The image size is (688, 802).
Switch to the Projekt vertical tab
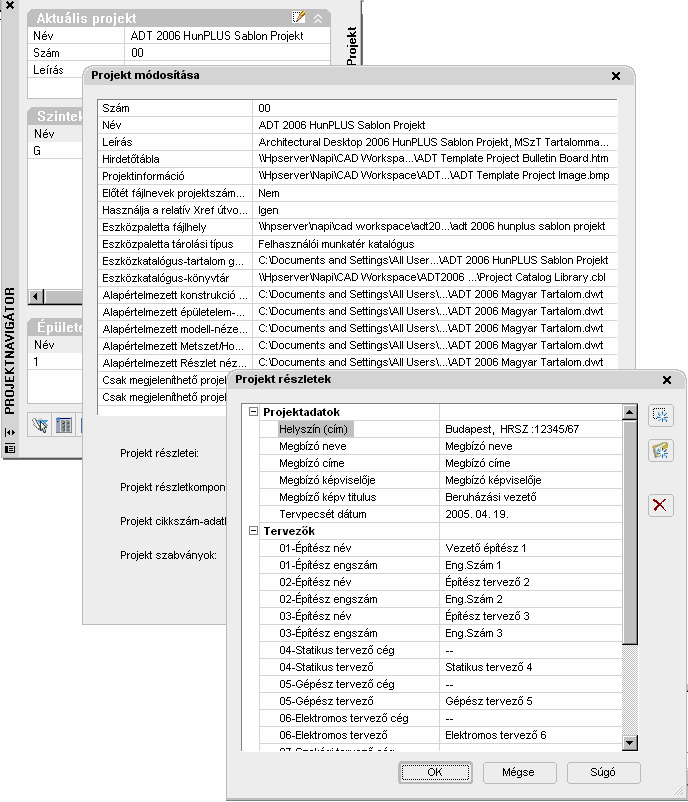(x=351, y=46)
